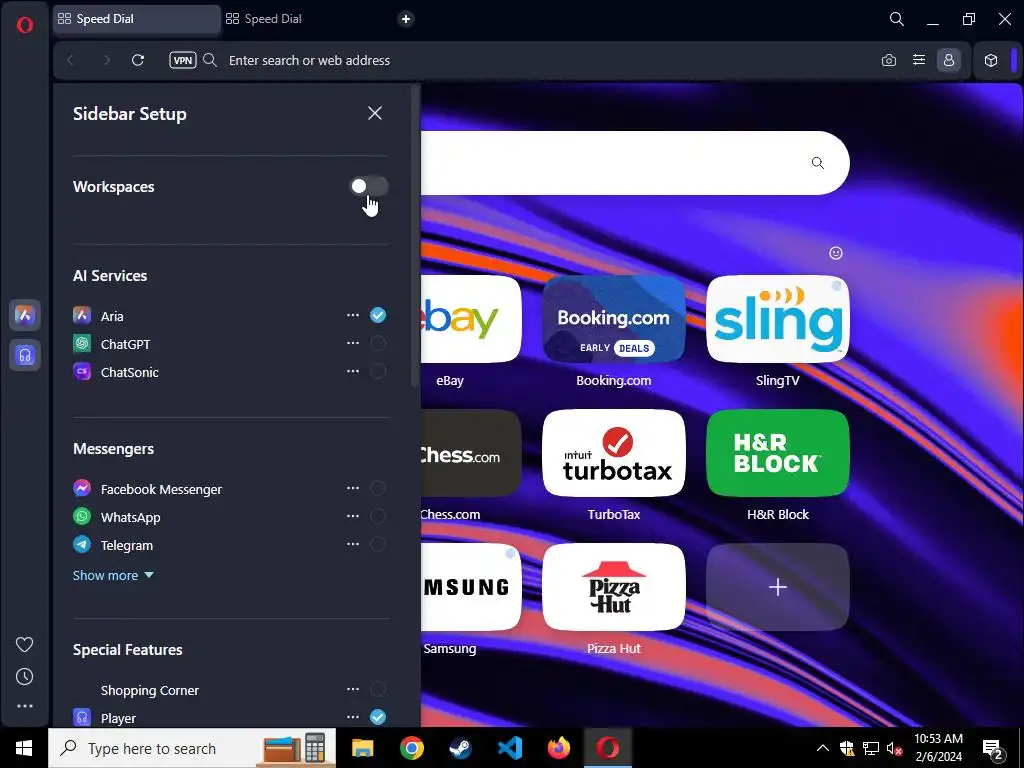Image resolution: width=1024 pixels, height=768 pixels.
Task: Open Visual Studio Code from the taskbar
Action: click(510, 748)
